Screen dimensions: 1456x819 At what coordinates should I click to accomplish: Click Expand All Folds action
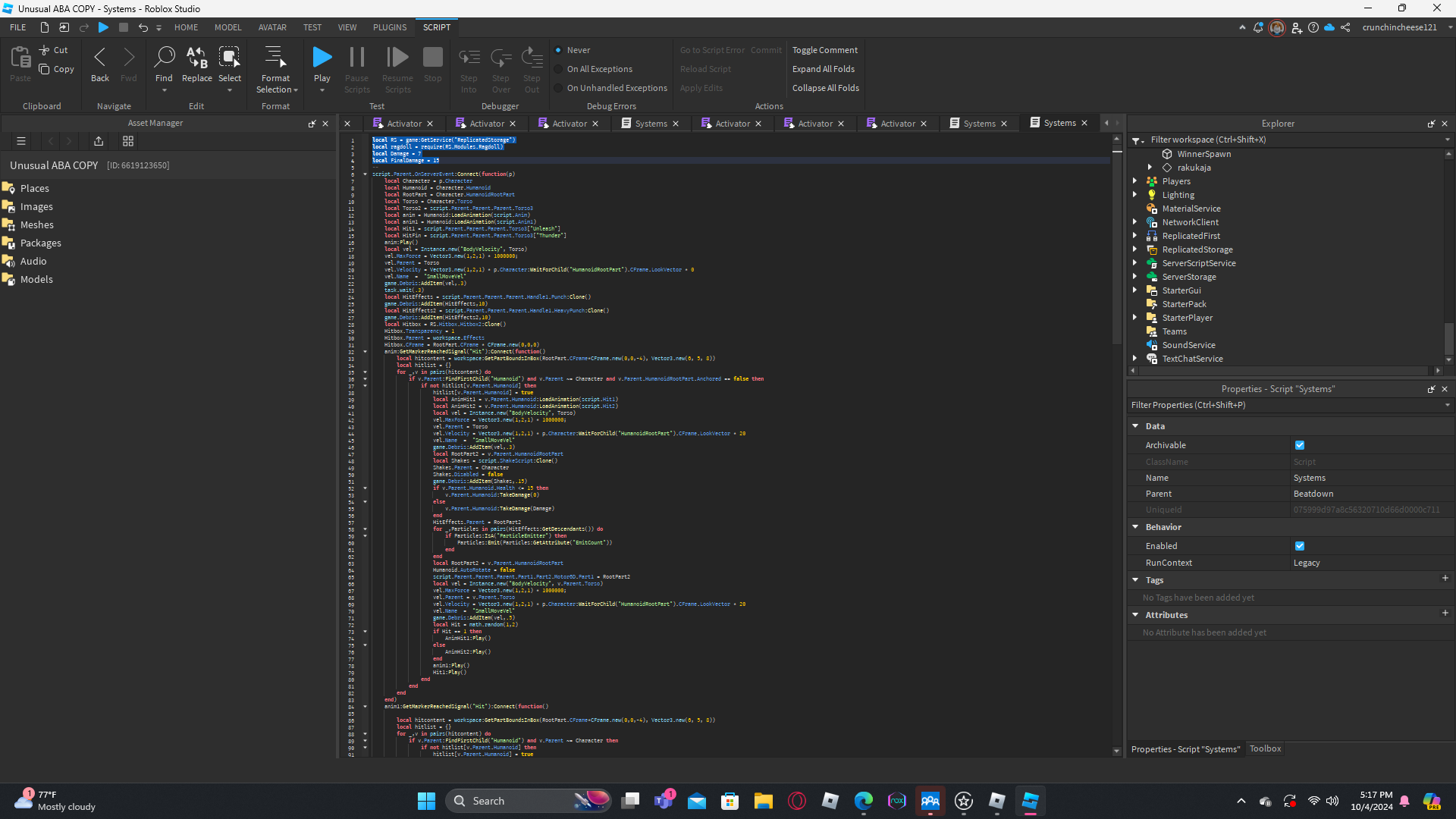[x=824, y=69]
